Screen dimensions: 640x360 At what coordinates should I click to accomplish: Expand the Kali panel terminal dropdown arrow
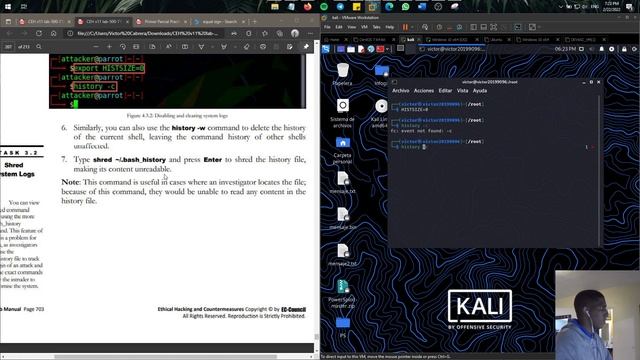387,49
